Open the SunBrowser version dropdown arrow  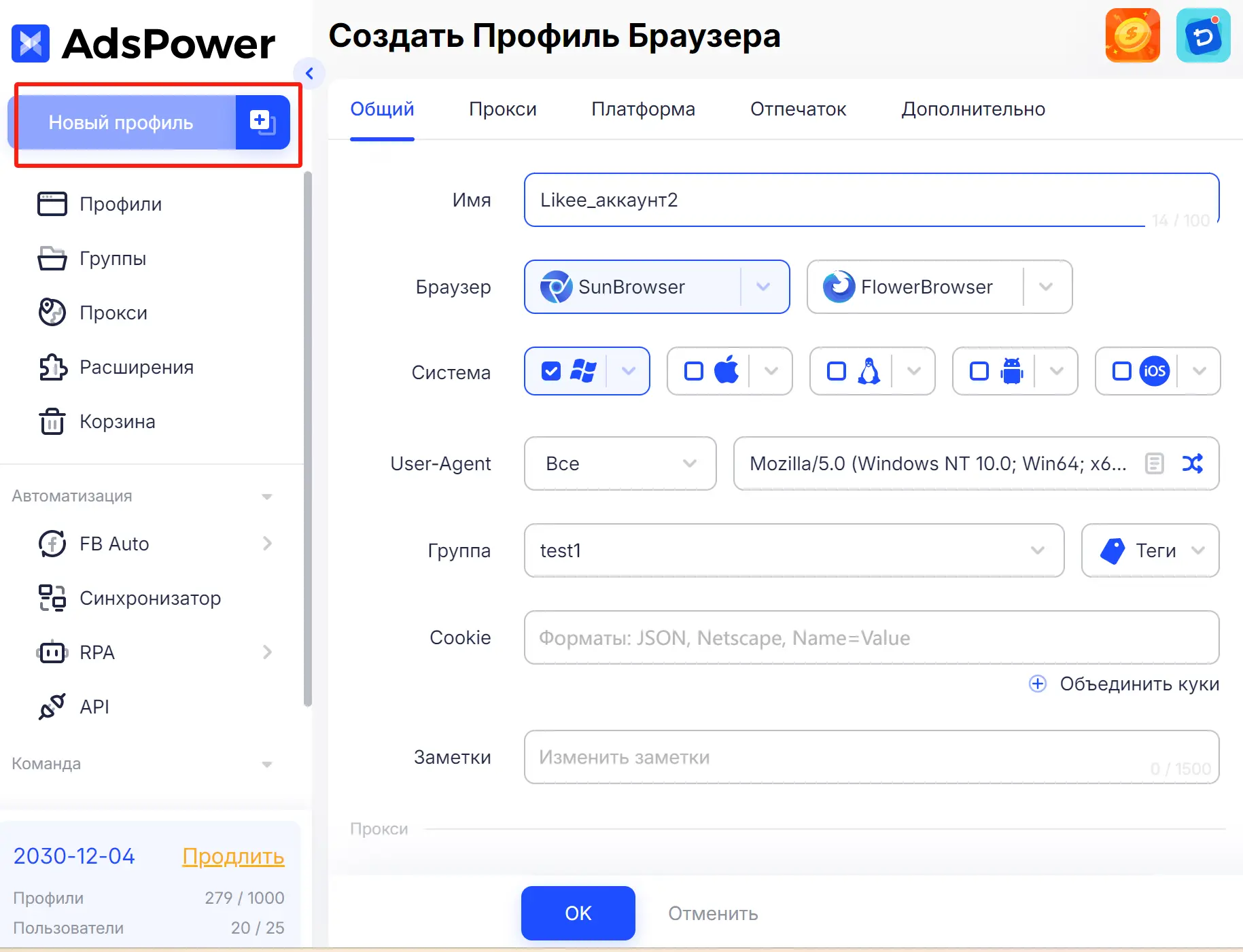click(x=763, y=287)
